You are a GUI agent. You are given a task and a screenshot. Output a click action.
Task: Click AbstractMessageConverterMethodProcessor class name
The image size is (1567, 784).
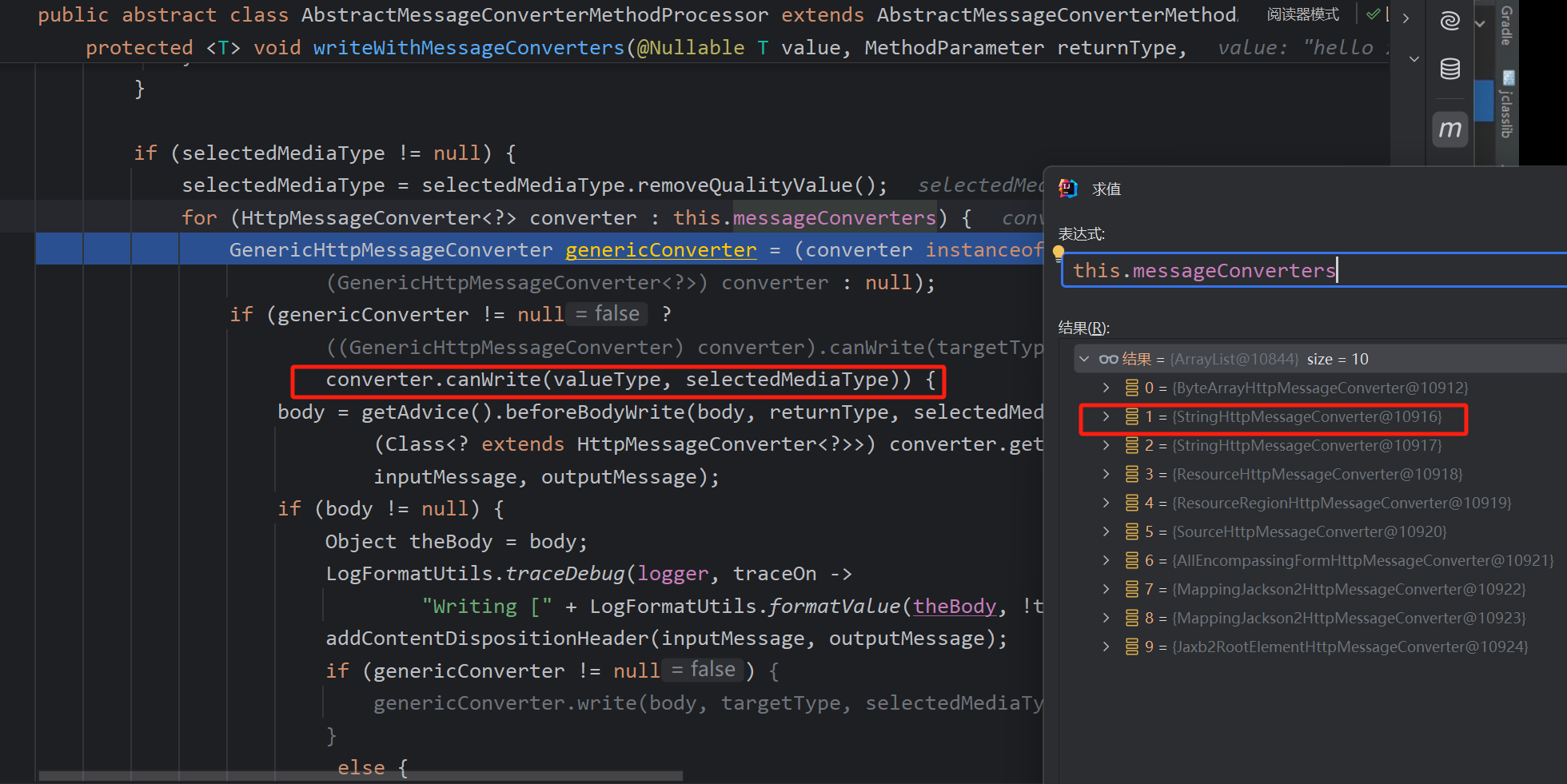(x=535, y=15)
